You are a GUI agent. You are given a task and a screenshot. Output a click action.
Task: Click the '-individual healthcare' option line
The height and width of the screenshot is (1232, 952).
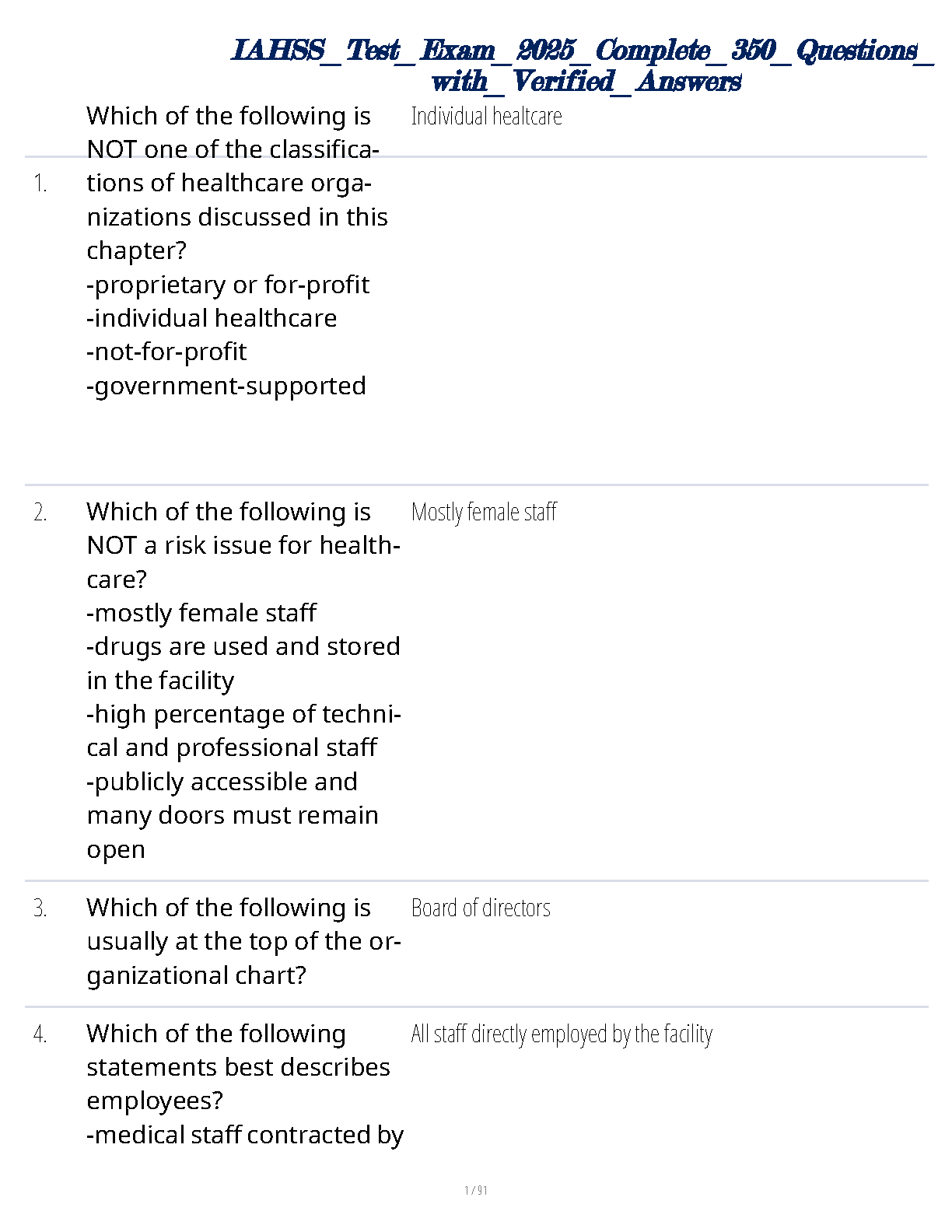212,318
